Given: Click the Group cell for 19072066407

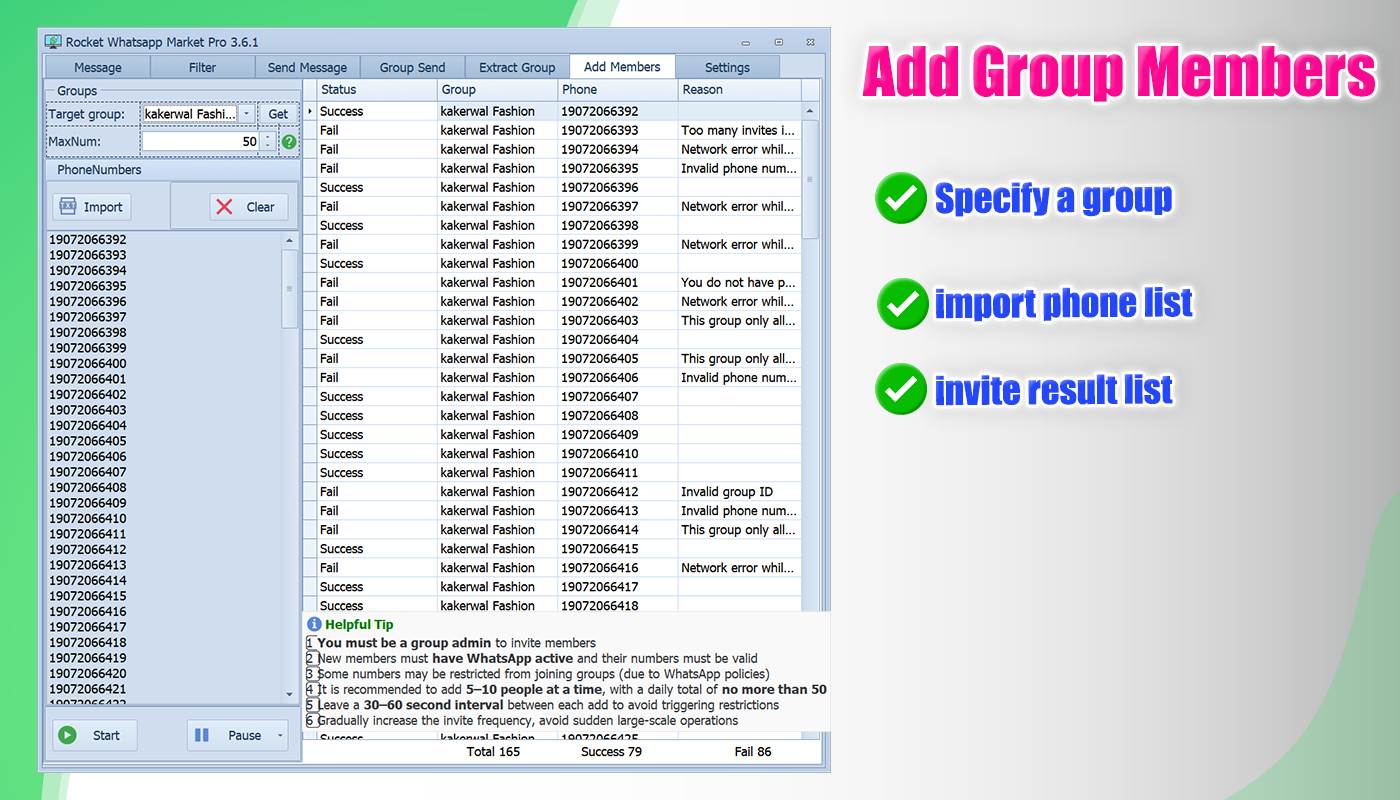Looking at the screenshot, I should (x=497, y=396).
